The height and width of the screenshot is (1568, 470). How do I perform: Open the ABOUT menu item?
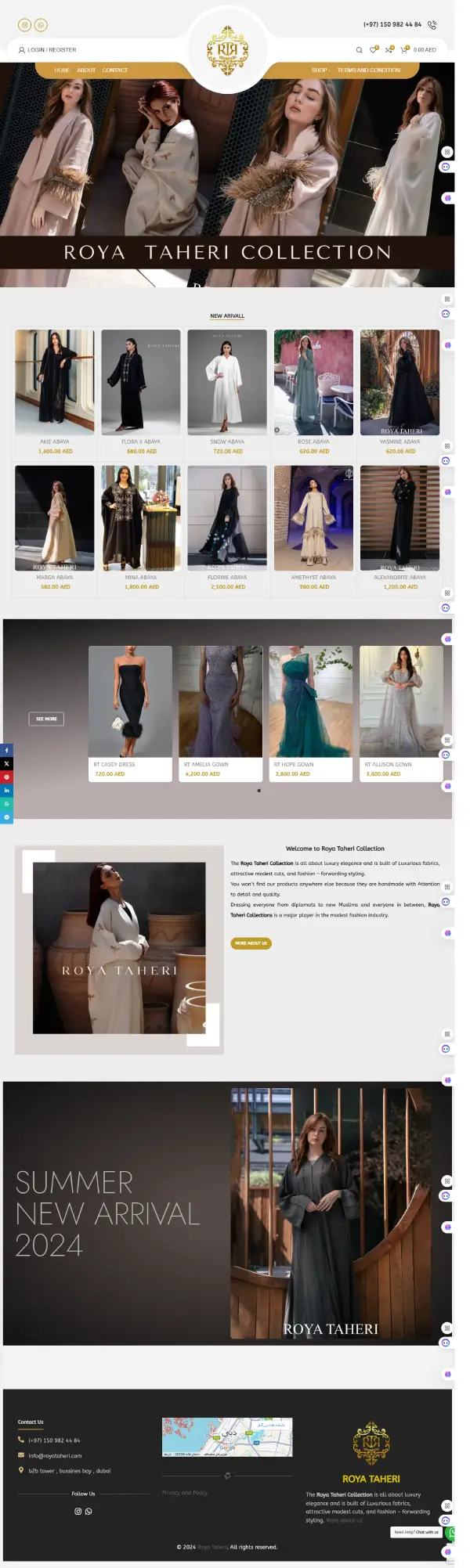[86, 70]
